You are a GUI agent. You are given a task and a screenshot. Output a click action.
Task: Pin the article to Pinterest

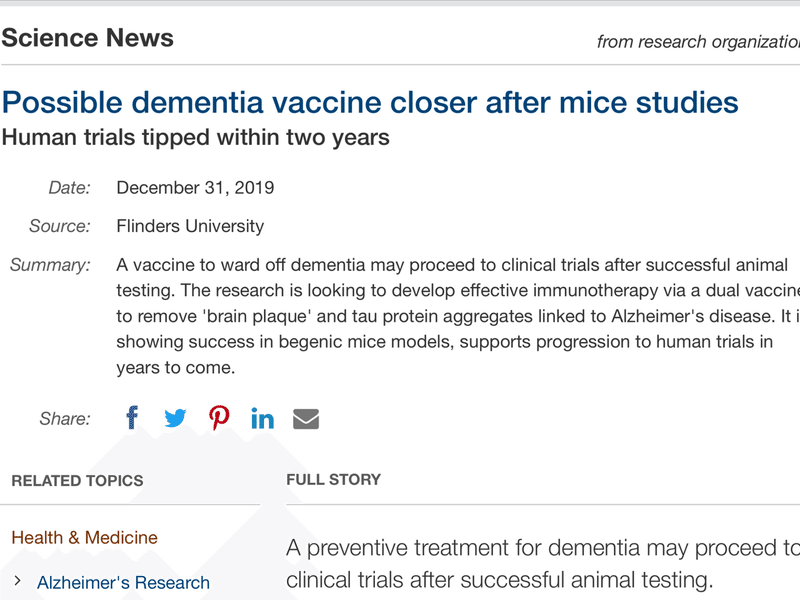coord(219,417)
